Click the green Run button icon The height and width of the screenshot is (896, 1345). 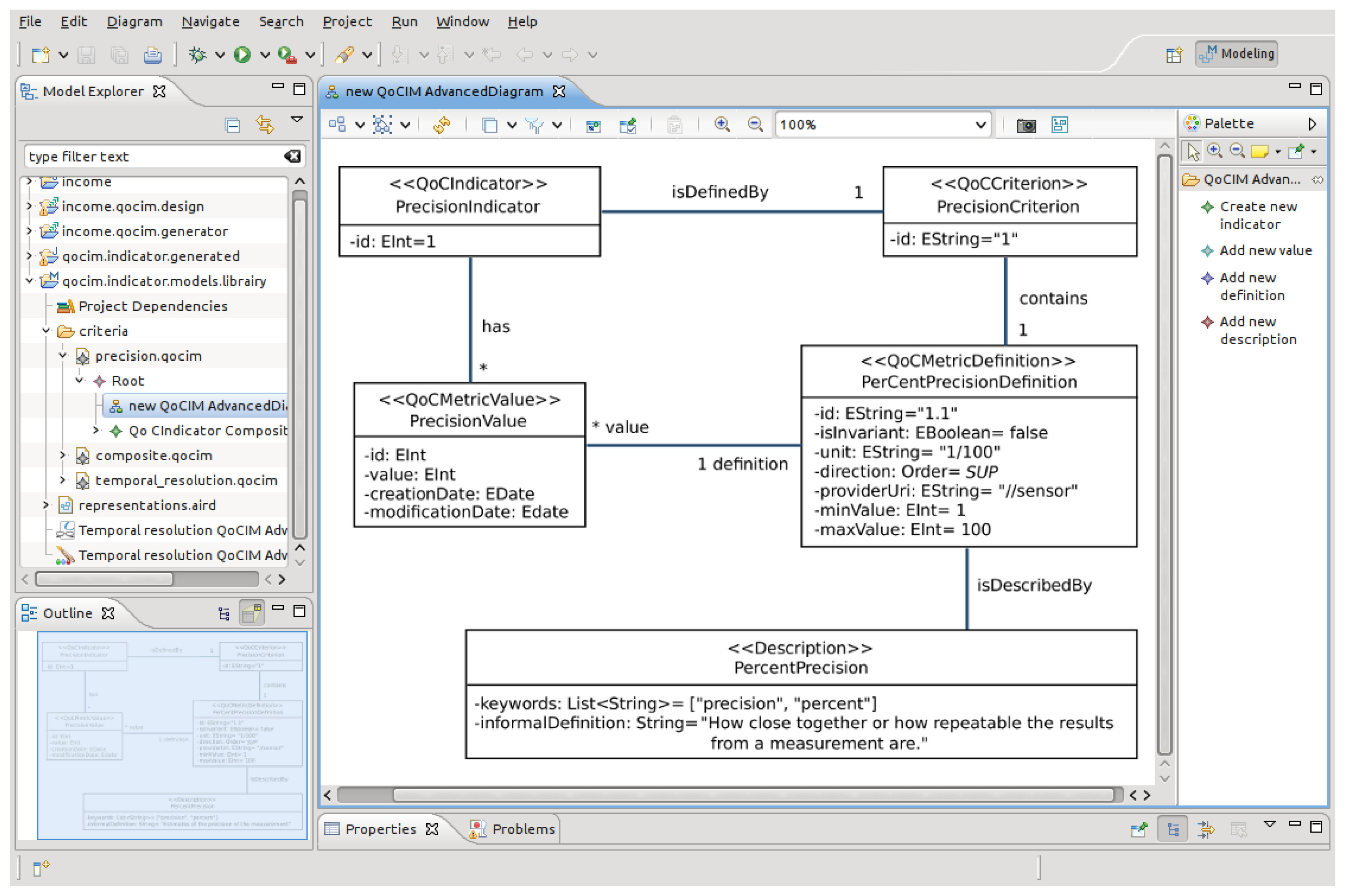click(x=242, y=55)
